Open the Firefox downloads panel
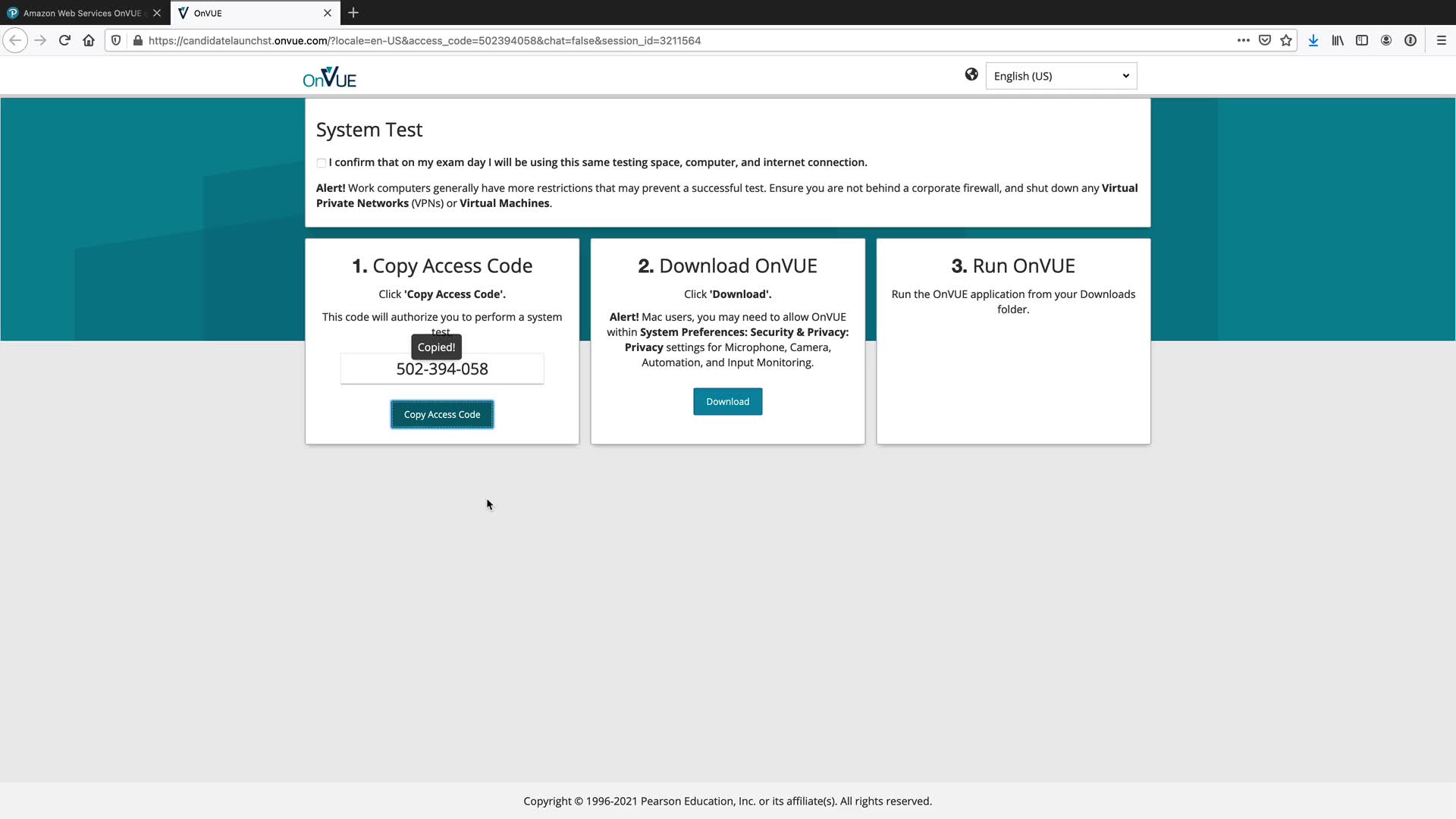Viewport: 1456px width, 819px height. click(1313, 40)
